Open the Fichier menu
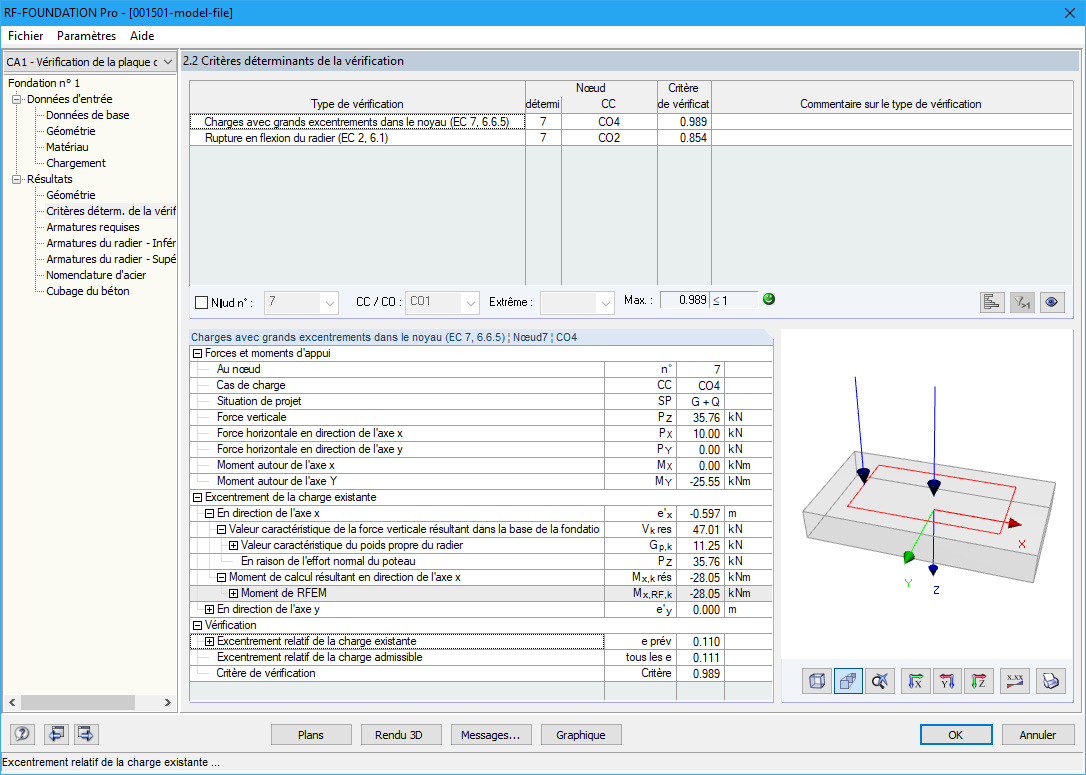 click(x=26, y=36)
